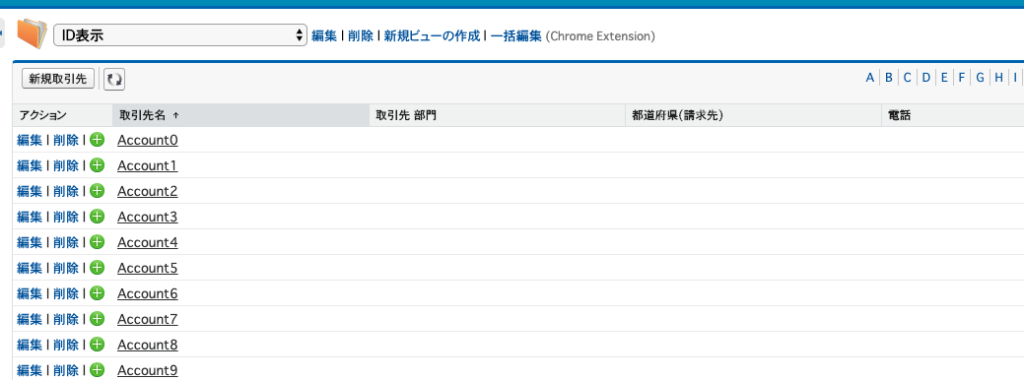Open the 新規ビューの作成 link
This screenshot has height=380, width=1024.
tap(432, 36)
